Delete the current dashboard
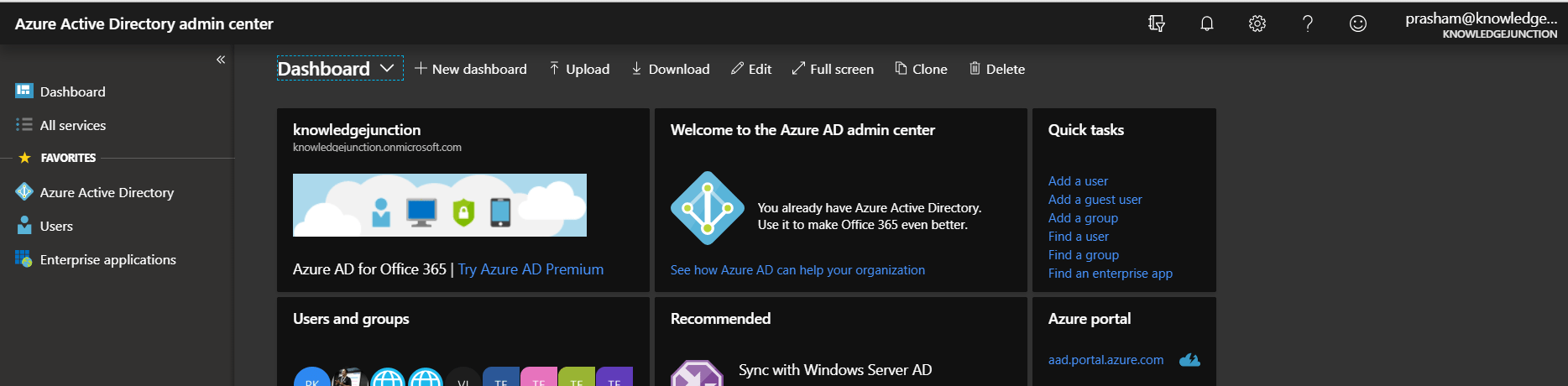 tap(997, 69)
